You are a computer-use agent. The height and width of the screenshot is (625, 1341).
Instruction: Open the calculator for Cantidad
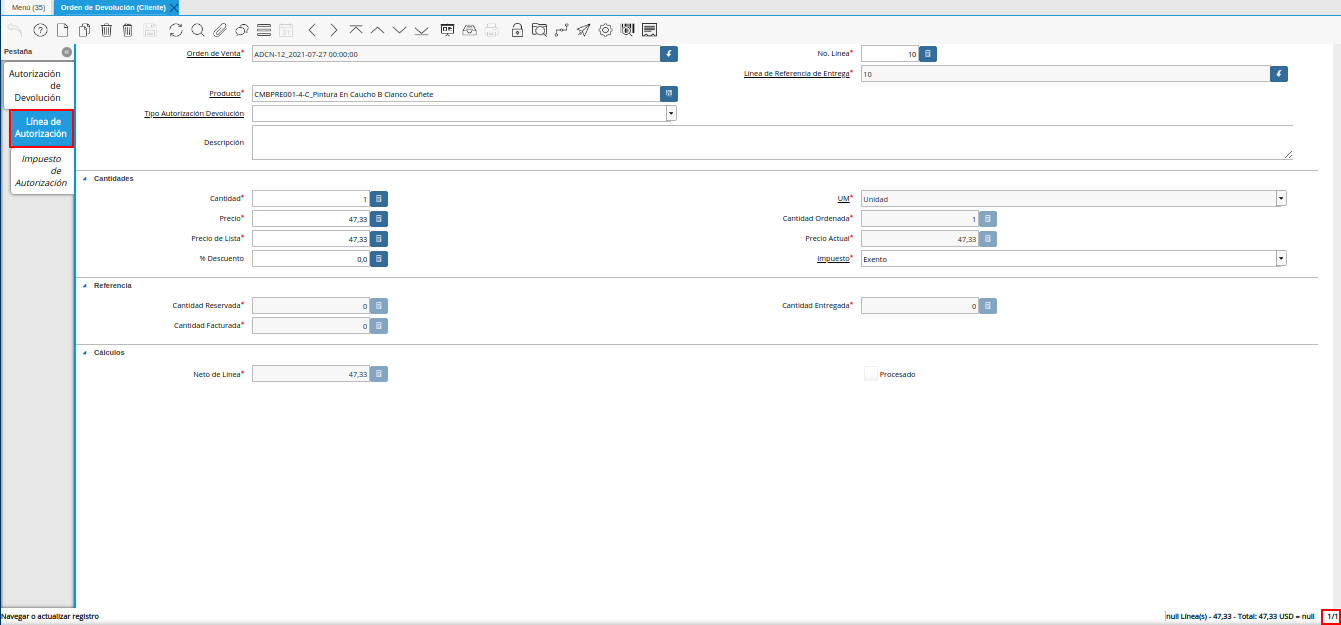tap(379, 199)
